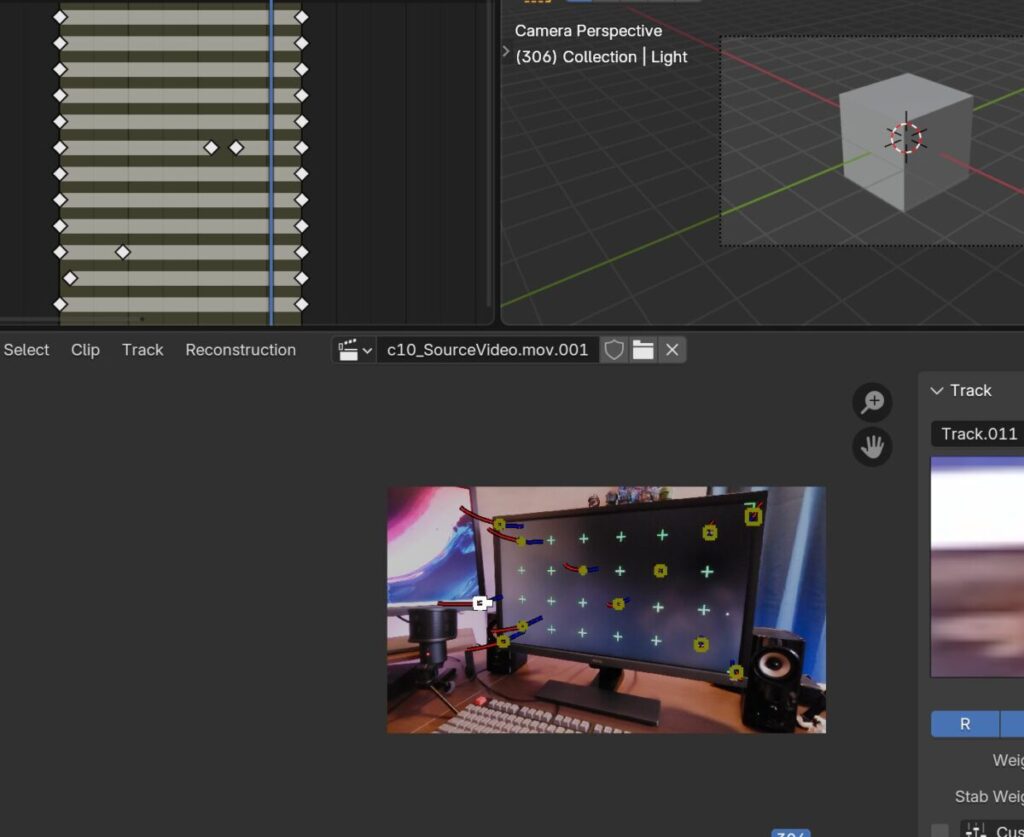
Task: Unlink the clip with the X button
Action: pyautogui.click(x=672, y=350)
